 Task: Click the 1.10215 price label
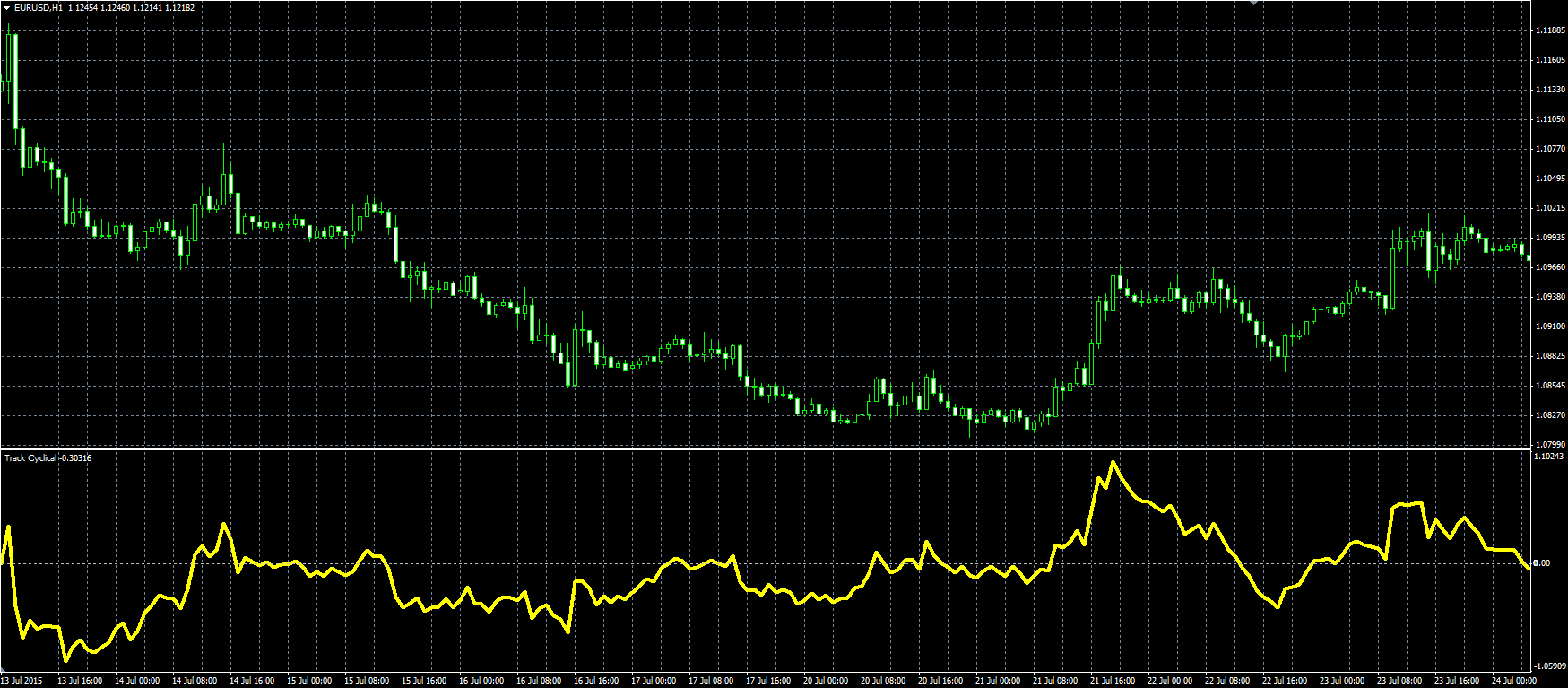(1550, 208)
